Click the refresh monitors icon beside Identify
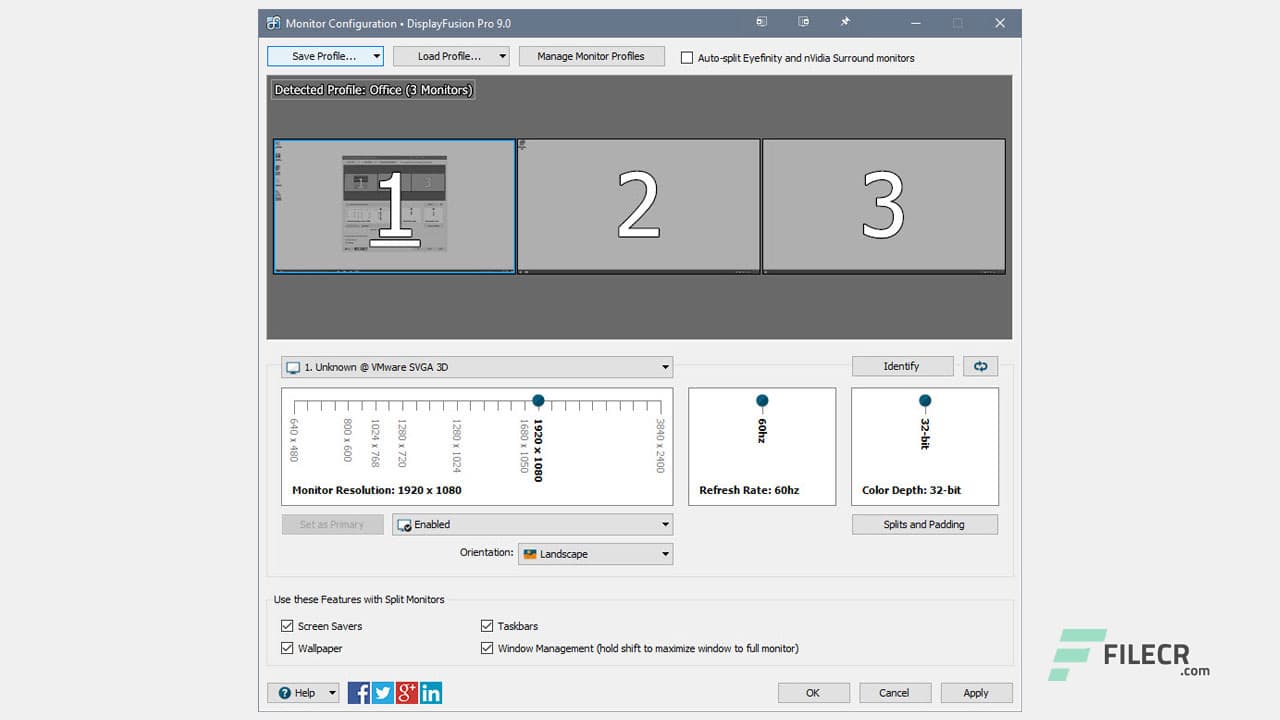Image resolution: width=1280 pixels, height=720 pixels. click(980, 366)
